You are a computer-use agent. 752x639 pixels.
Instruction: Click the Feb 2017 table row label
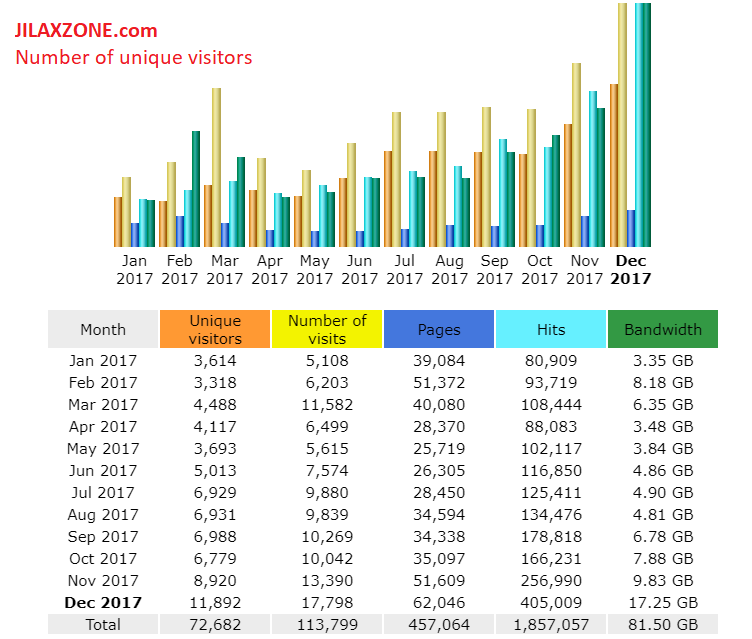[103, 383]
